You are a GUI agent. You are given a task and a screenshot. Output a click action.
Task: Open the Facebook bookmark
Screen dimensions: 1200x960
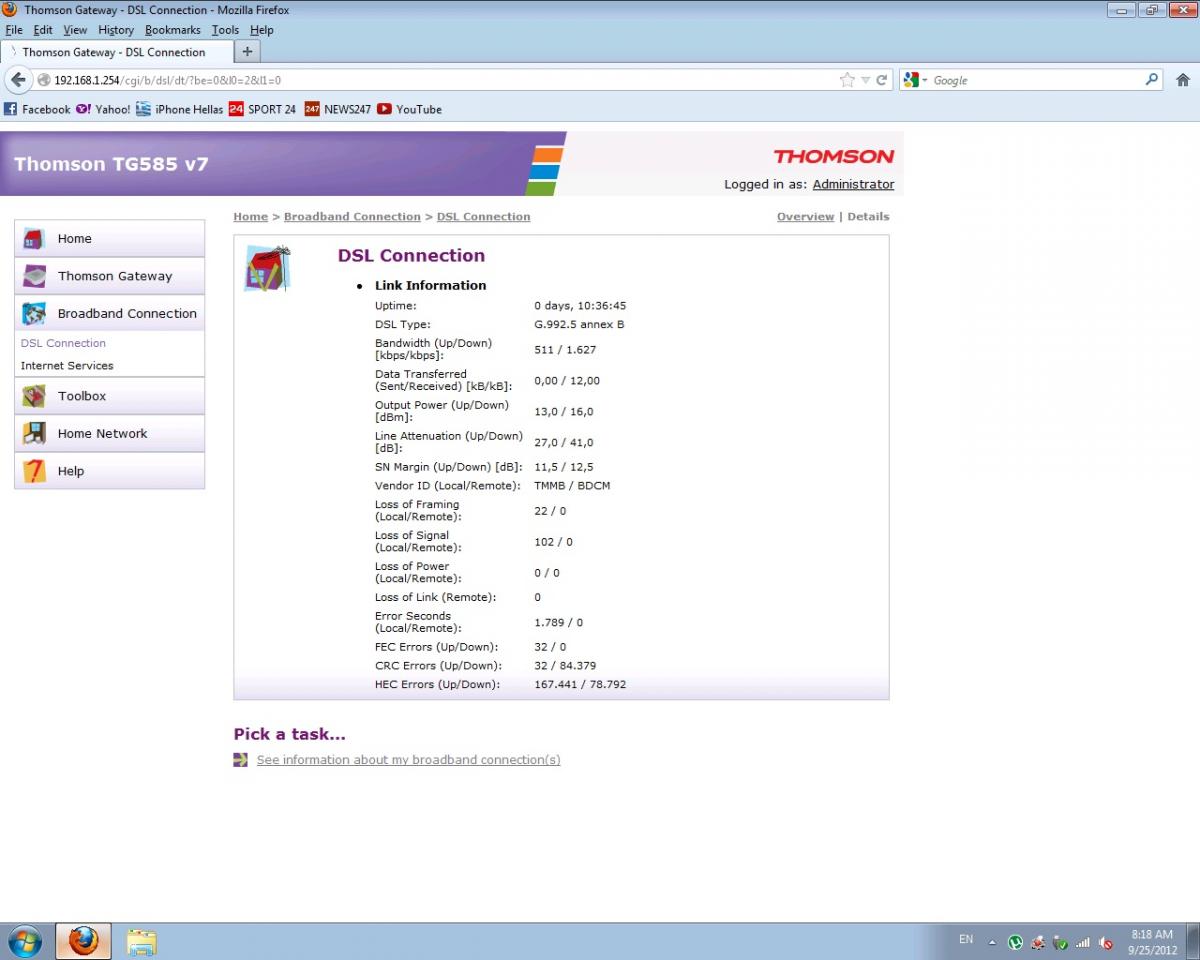click(38, 109)
